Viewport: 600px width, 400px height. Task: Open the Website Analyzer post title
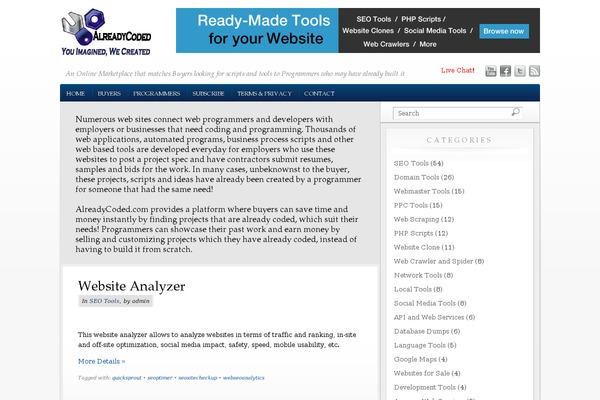[x=131, y=286]
